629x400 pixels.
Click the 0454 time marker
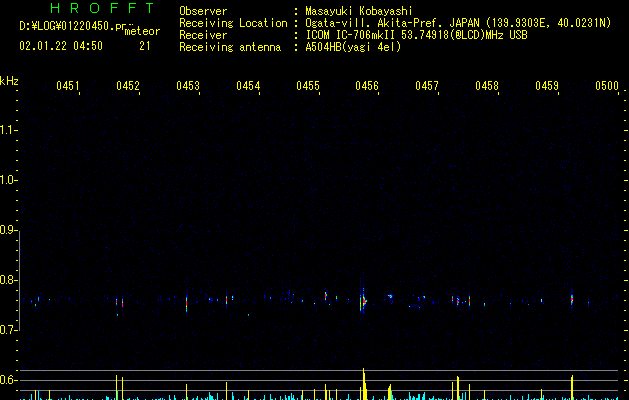[x=248, y=86]
